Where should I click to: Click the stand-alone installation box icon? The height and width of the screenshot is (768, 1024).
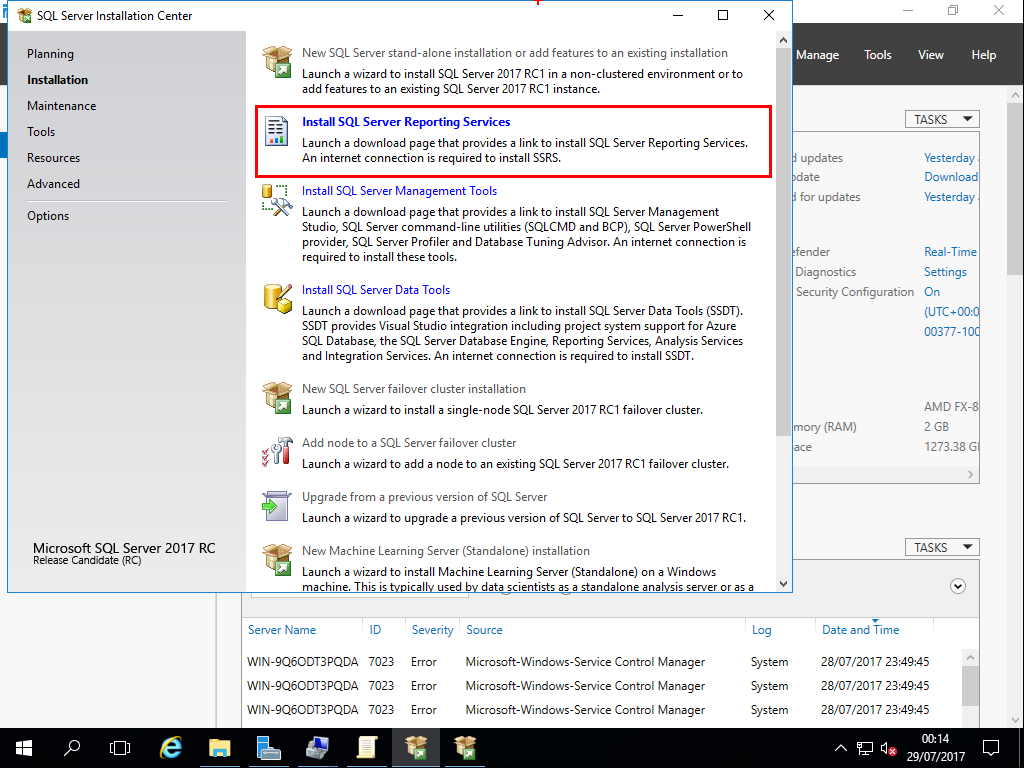point(277,61)
